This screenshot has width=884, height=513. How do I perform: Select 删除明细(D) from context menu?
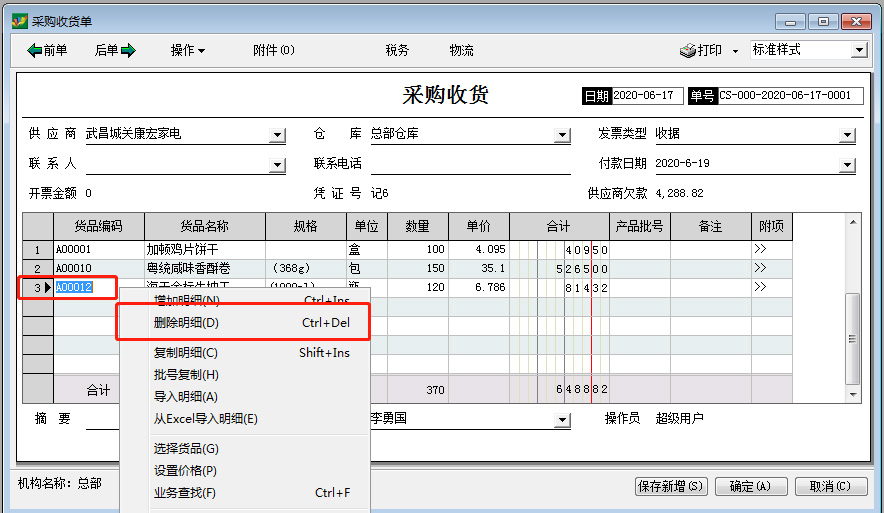[244, 323]
